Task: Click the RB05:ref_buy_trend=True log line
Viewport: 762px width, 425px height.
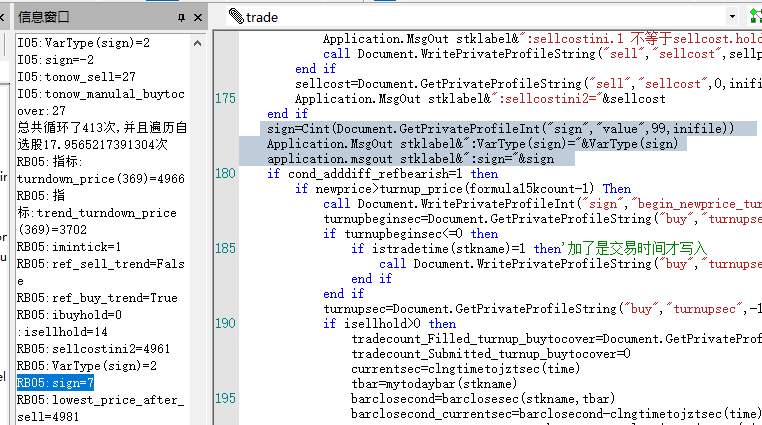Action: 97,297
